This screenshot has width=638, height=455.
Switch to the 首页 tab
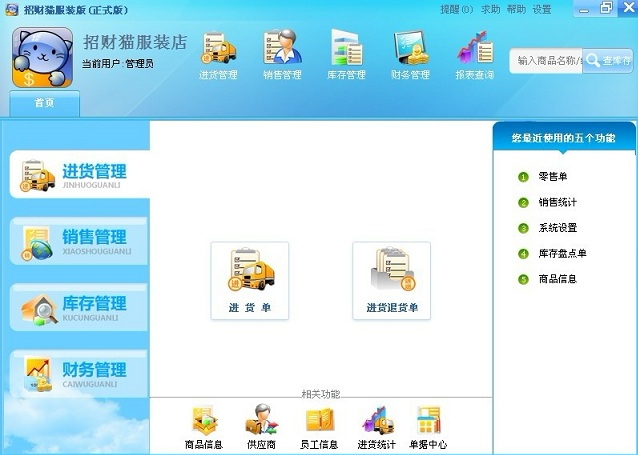coord(44,103)
